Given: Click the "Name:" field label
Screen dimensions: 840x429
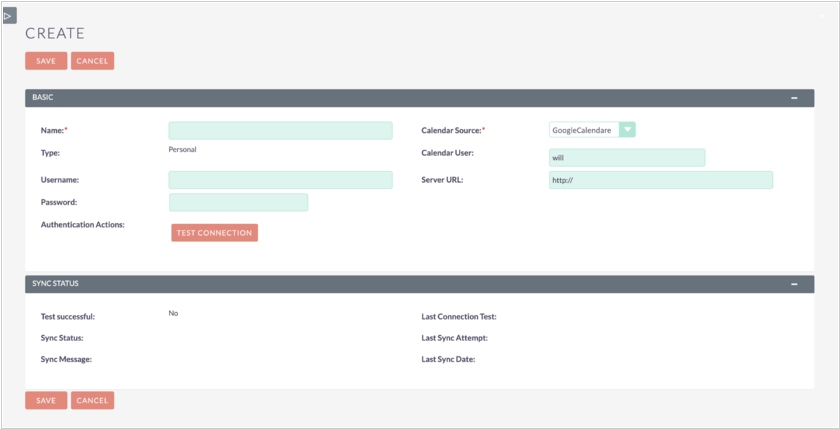Looking at the screenshot, I should tap(53, 130).
